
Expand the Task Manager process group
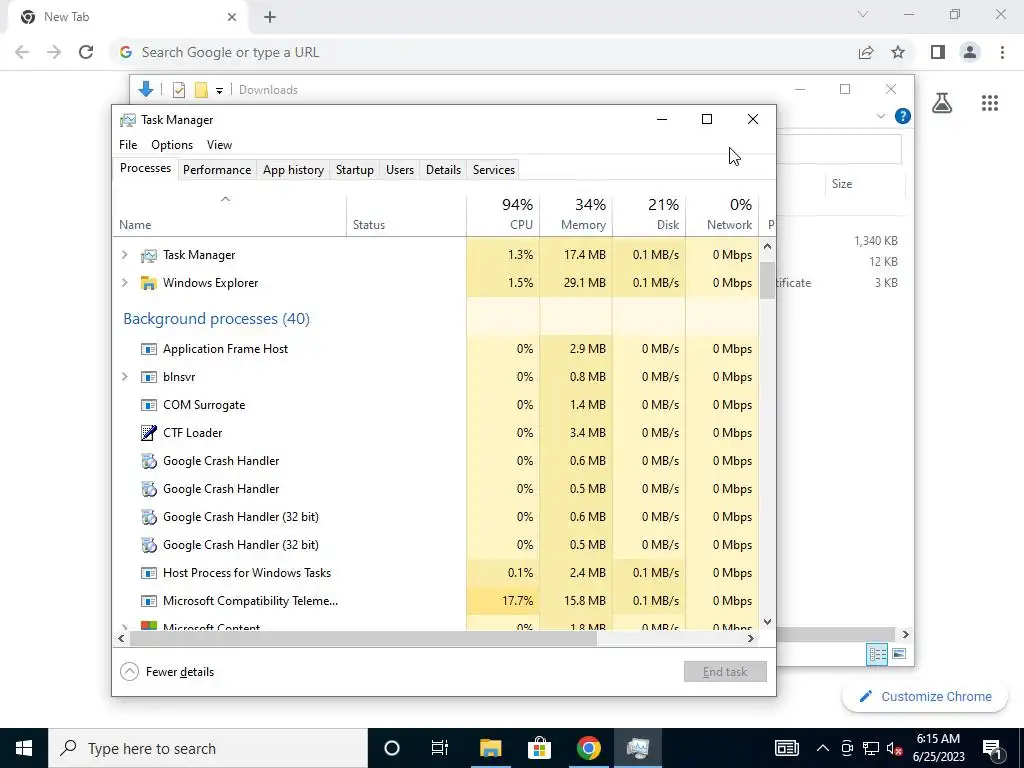[125, 255]
